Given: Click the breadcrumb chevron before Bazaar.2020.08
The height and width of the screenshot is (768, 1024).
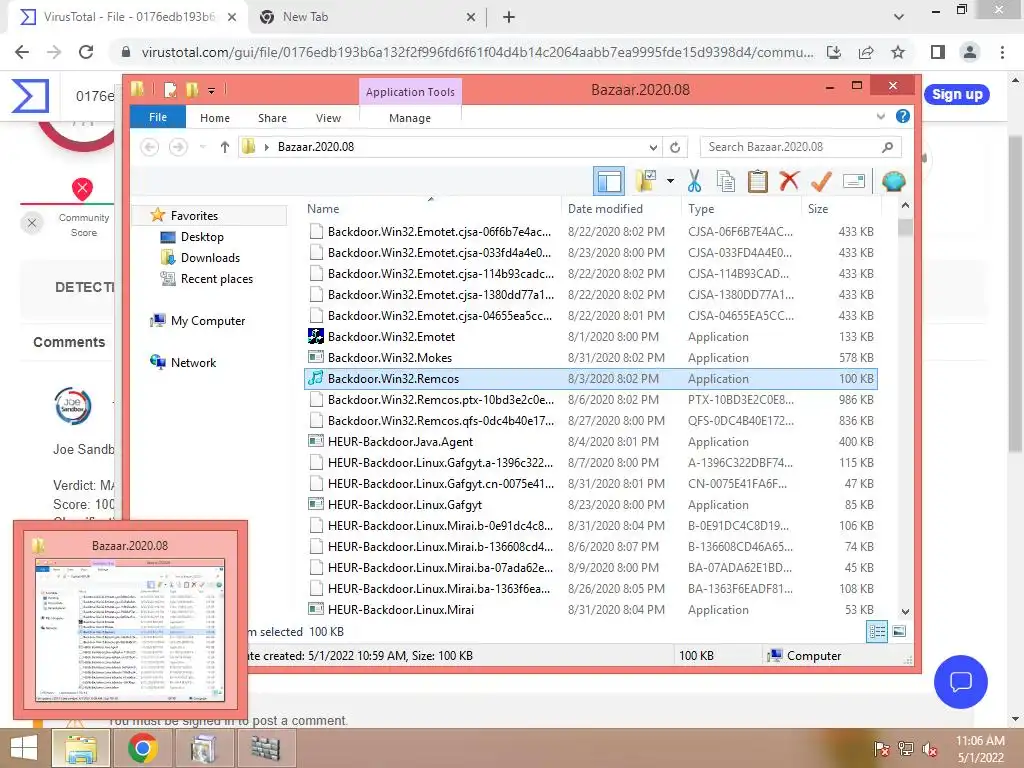Looking at the screenshot, I should click(266, 147).
